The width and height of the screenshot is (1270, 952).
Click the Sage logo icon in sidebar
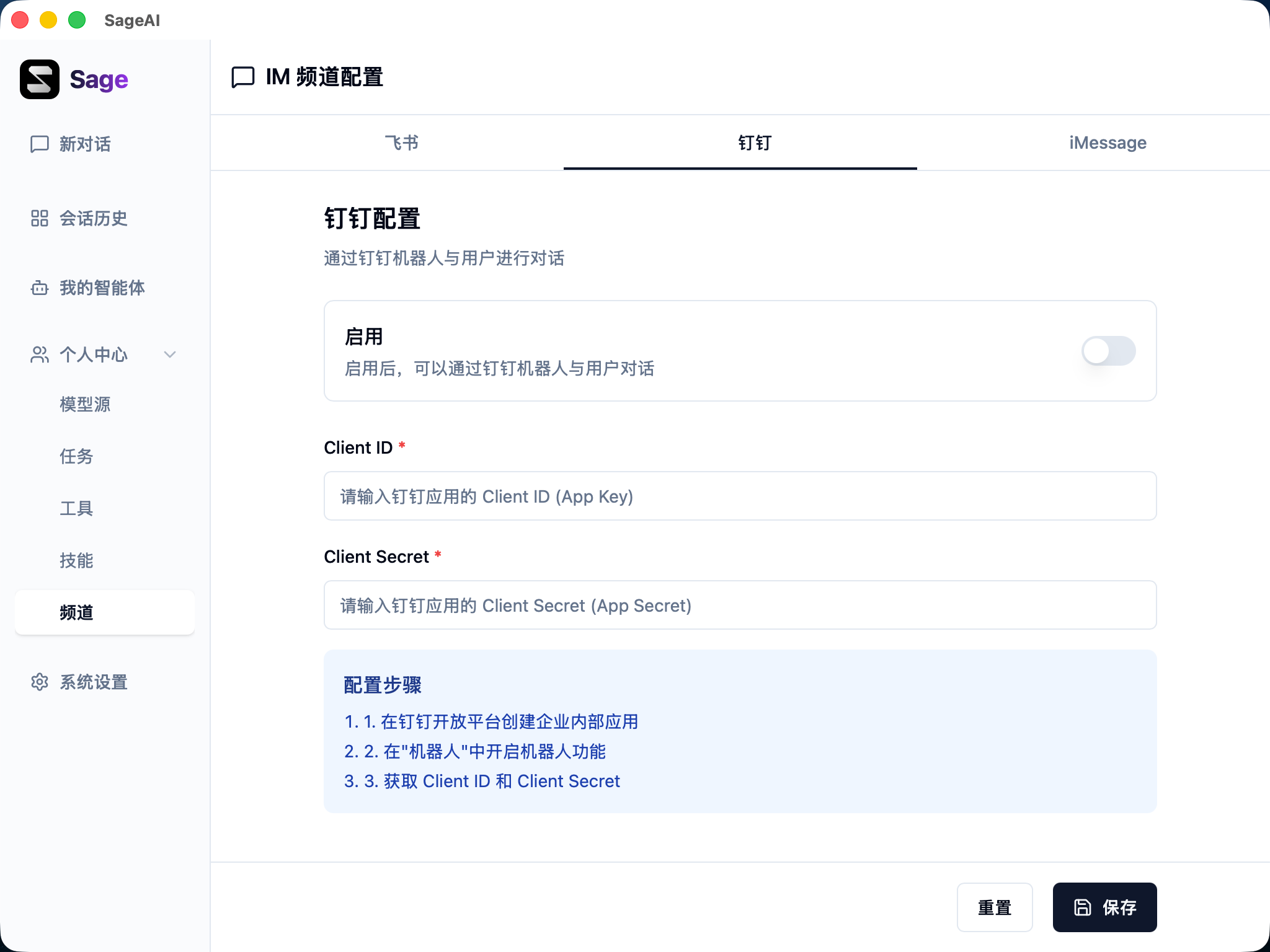pyautogui.click(x=39, y=79)
